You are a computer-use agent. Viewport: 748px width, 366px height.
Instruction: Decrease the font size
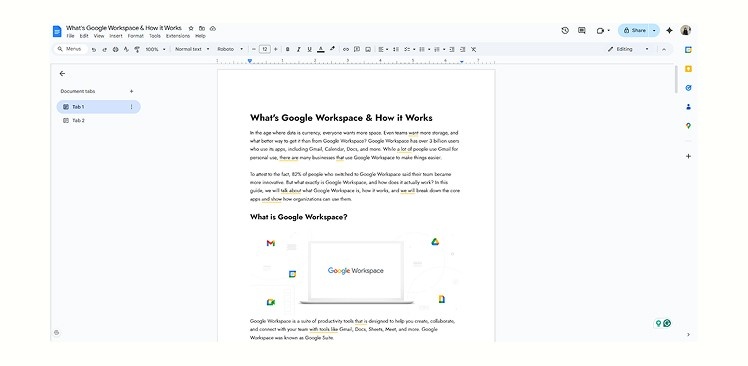click(x=254, y=49)
